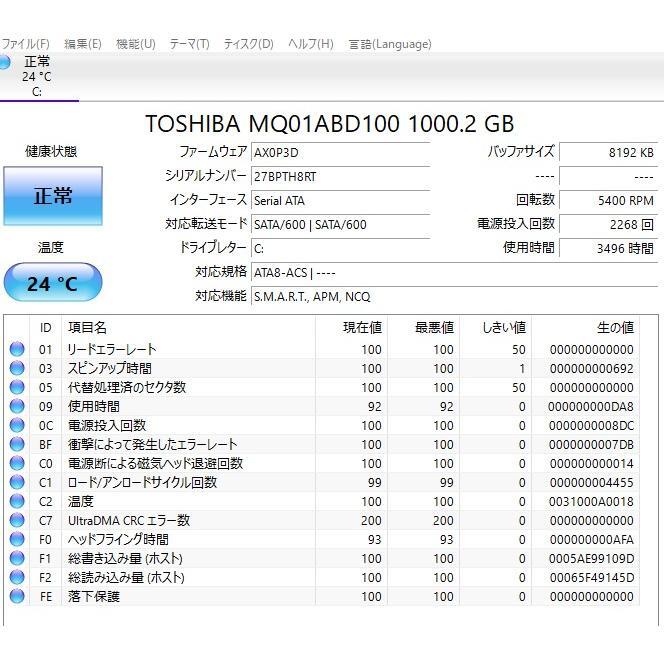Viewport: 664px width, 664px height.
Task: Click the drive letter field C:
Action: point(340,249)
